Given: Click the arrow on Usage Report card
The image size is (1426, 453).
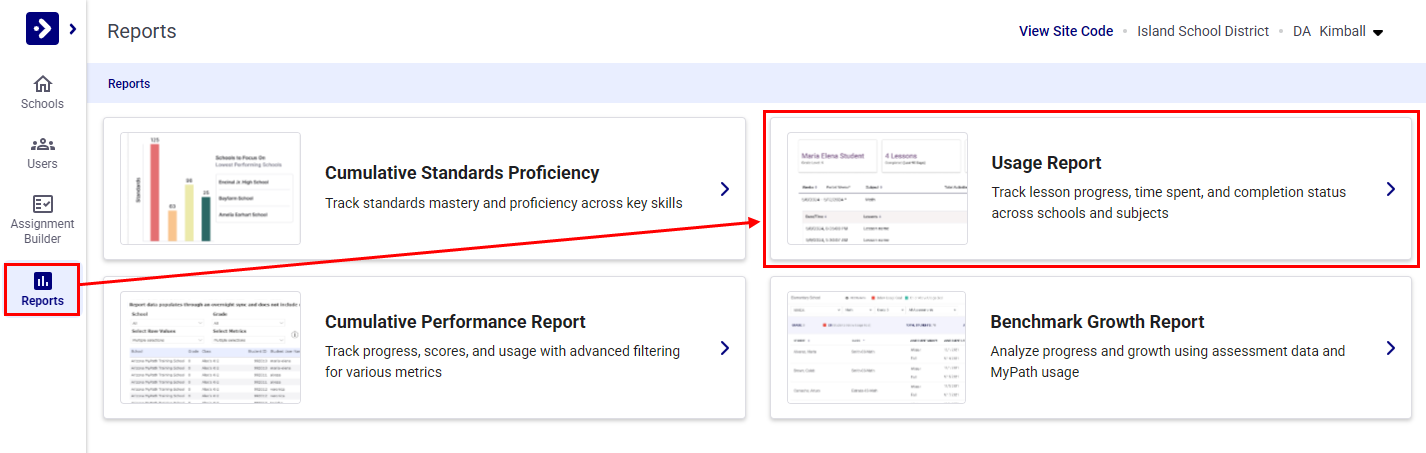Looking at the screenshot, I should [x=1390, y=189].
